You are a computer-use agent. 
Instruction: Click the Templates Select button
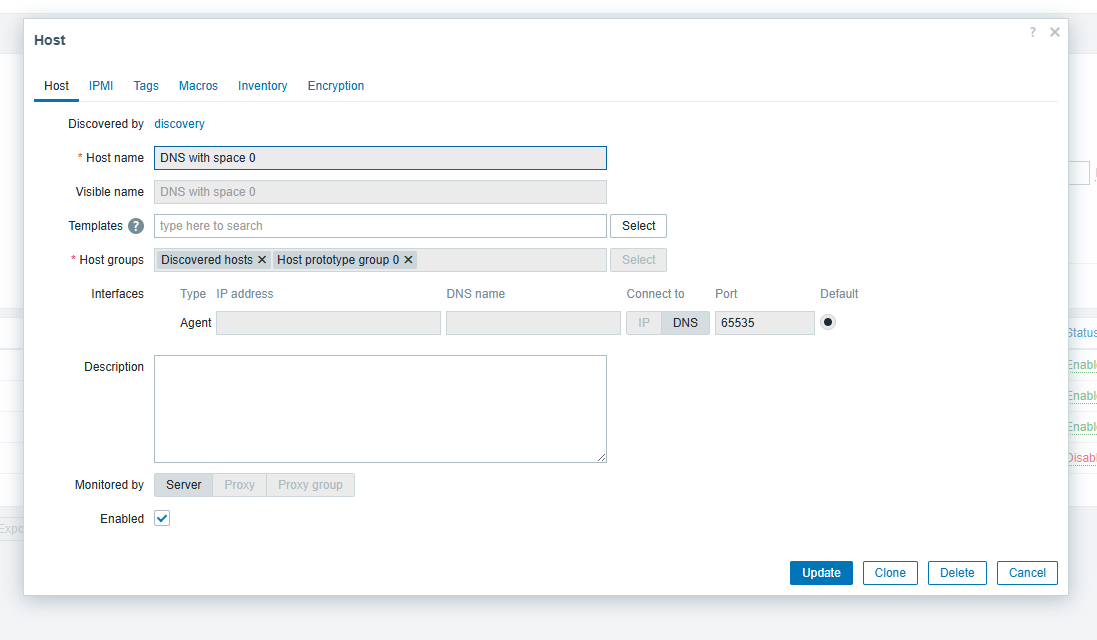tap(638, 226)
